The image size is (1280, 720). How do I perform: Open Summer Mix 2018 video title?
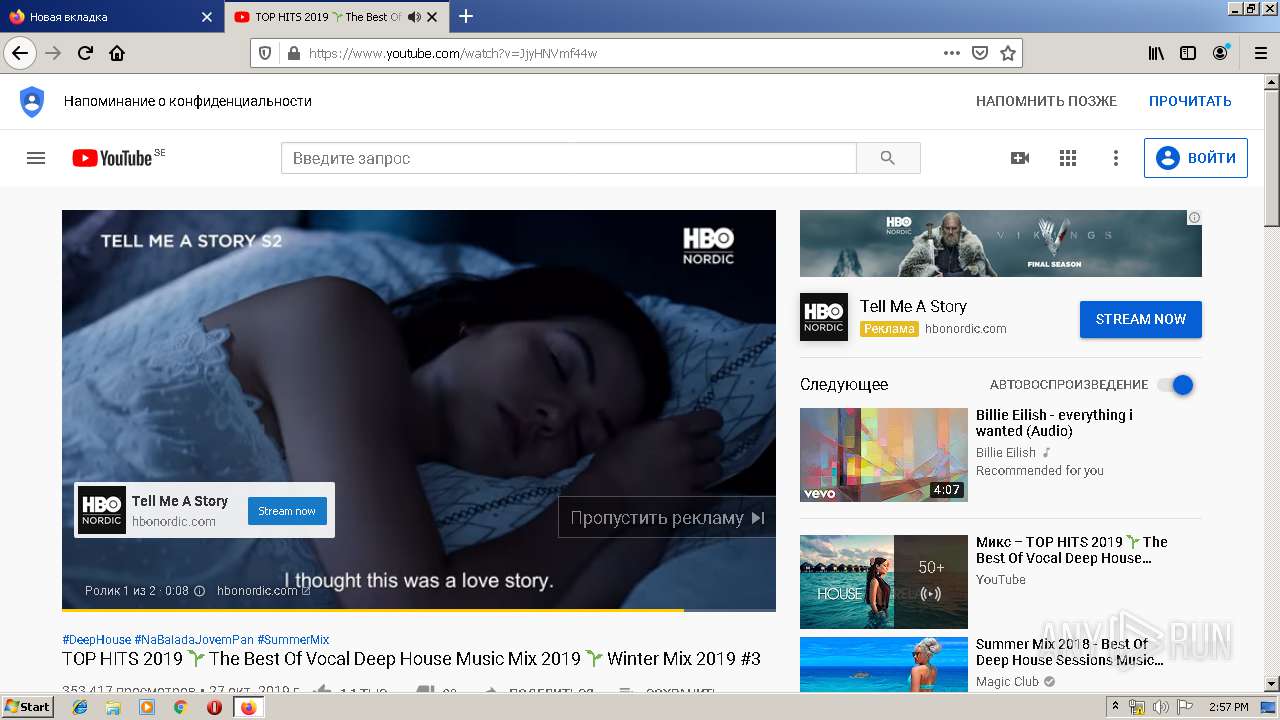tap(1070, 652)
